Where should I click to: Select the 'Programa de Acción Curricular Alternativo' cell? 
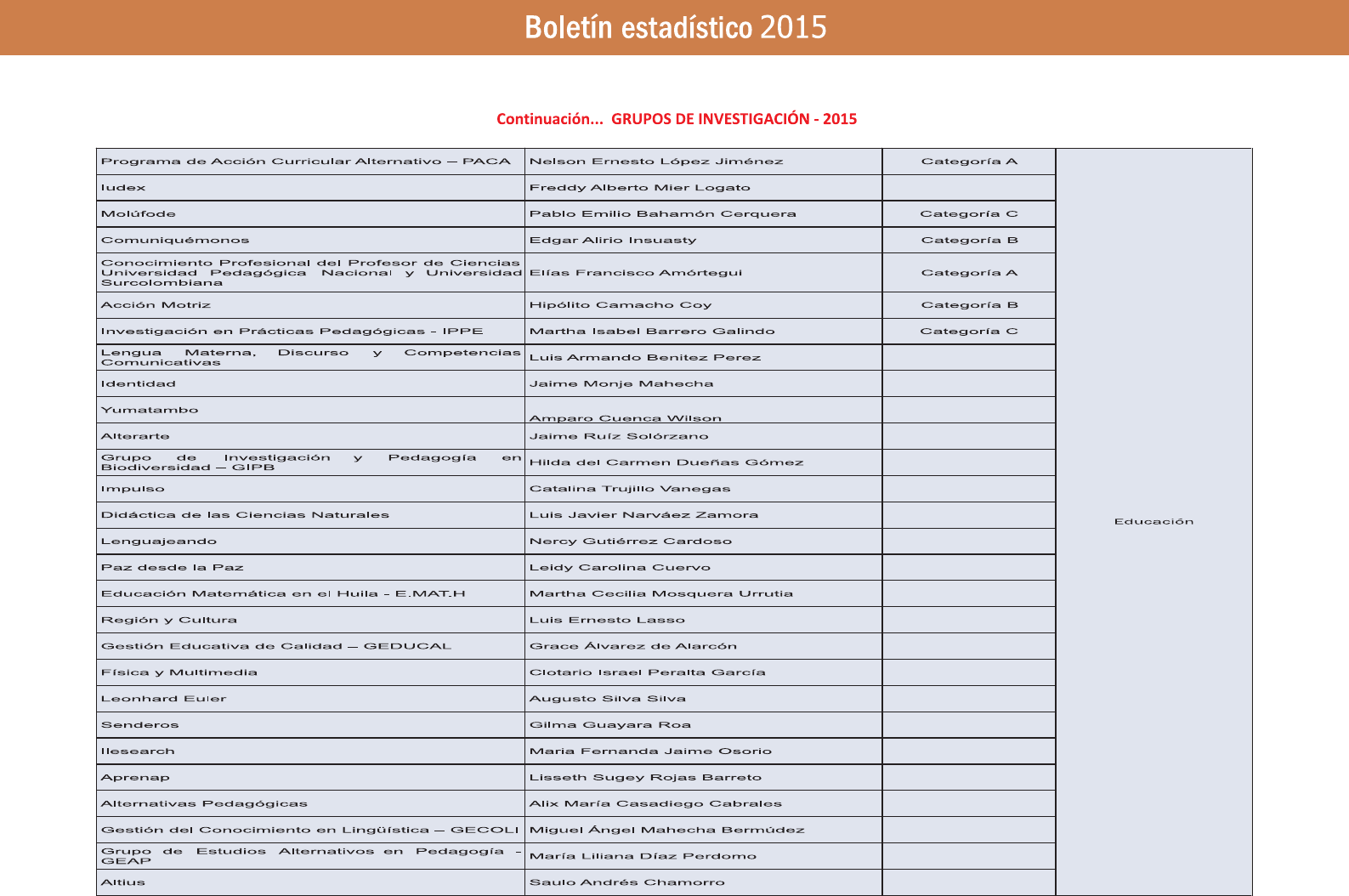[306, 162]
